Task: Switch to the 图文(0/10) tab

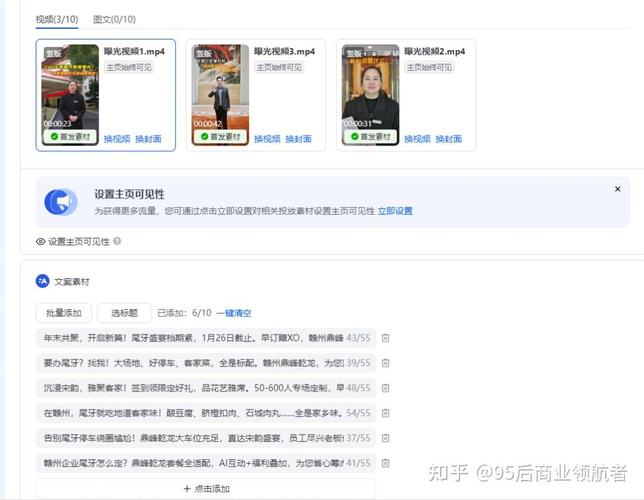Action: pyautogui.click(x=114, y=19)
